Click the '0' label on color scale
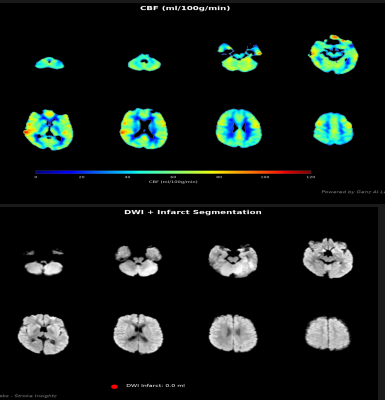 36,177
